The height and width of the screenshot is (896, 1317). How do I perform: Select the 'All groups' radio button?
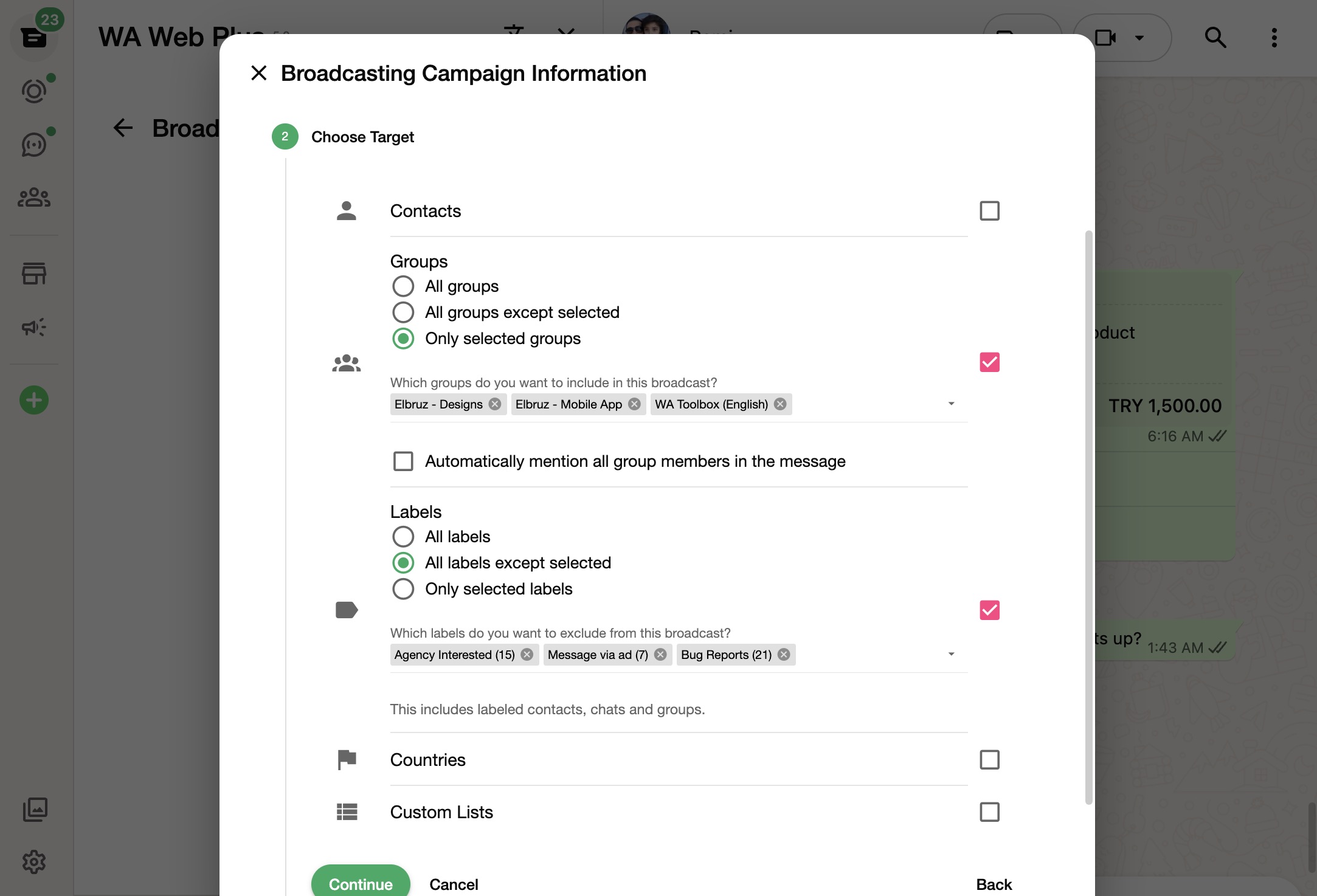403,286
